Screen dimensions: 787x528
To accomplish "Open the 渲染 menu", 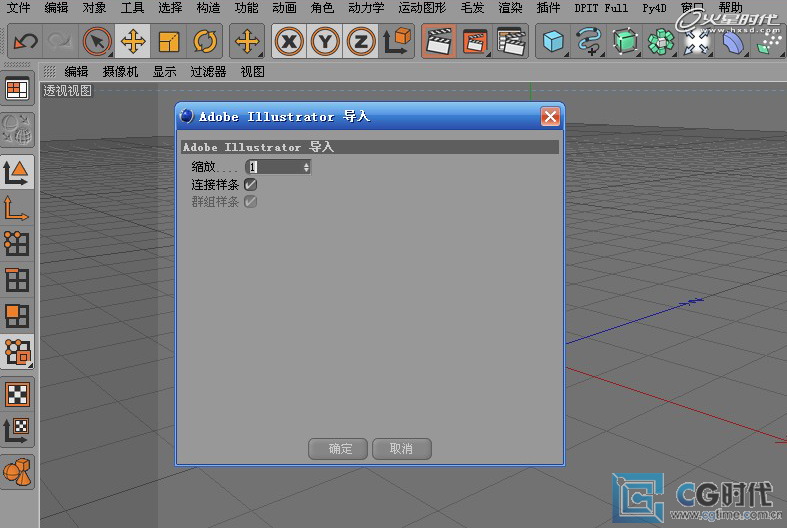I will tap(510, 8).
